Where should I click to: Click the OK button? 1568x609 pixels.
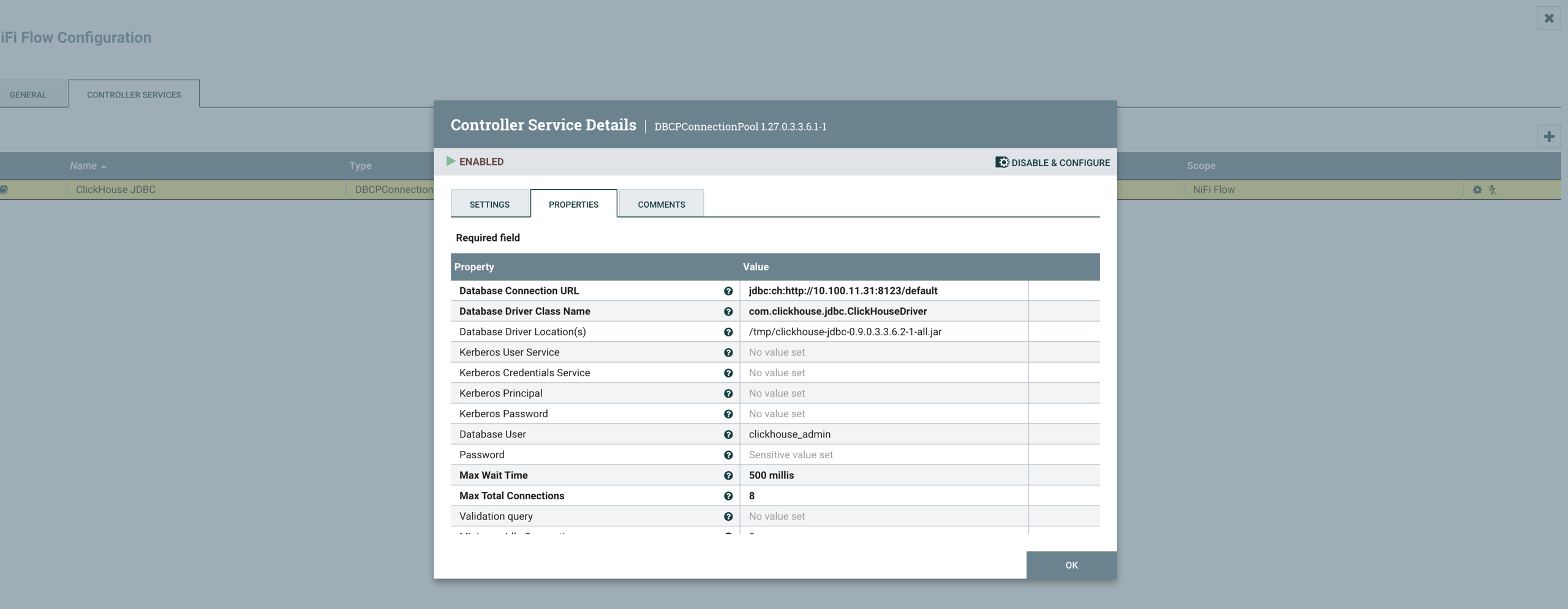pyautogui.click(x=1072, y=565)
